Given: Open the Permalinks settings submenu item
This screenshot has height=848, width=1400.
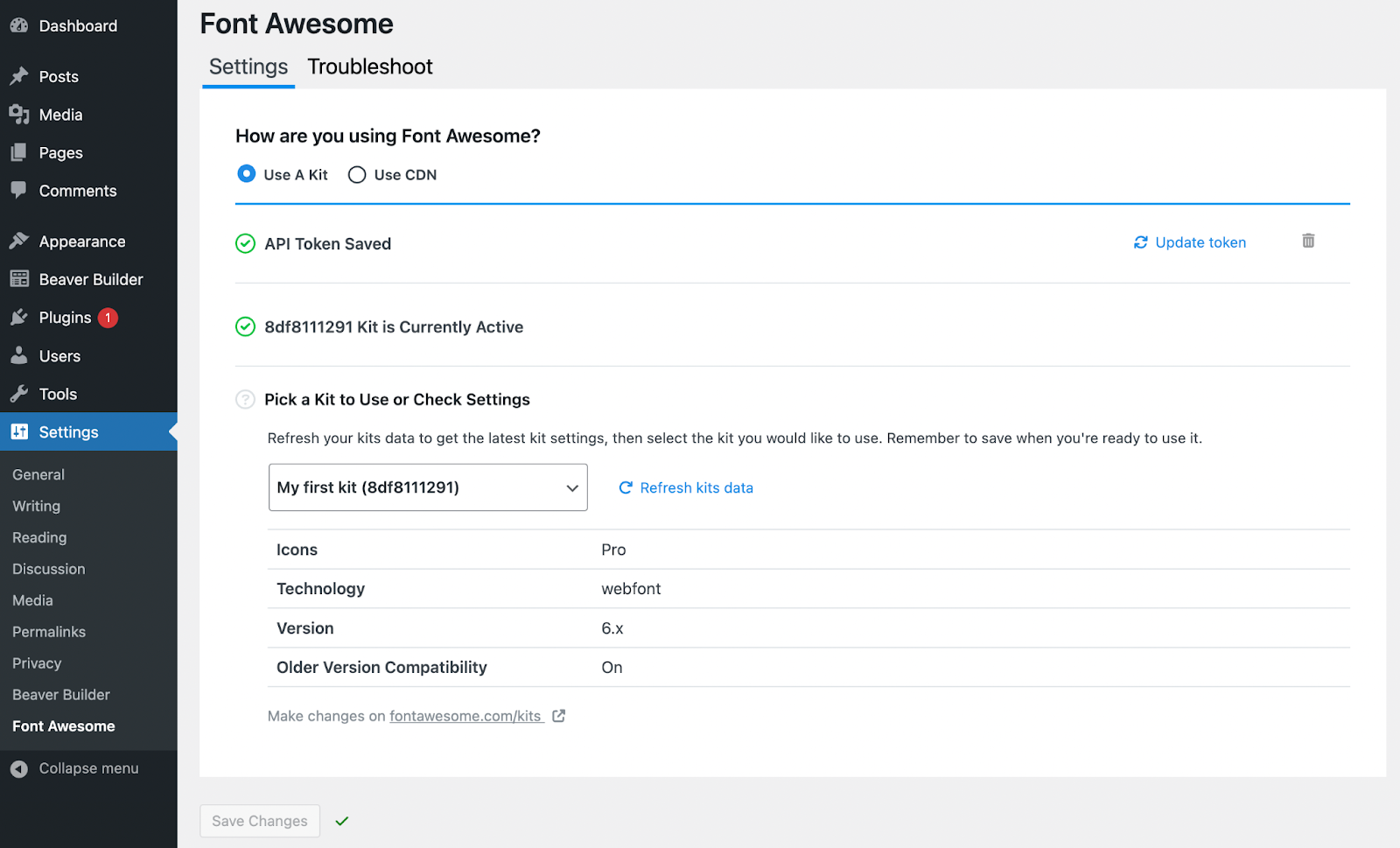Looking at the screenshot, I should (49, 632).
